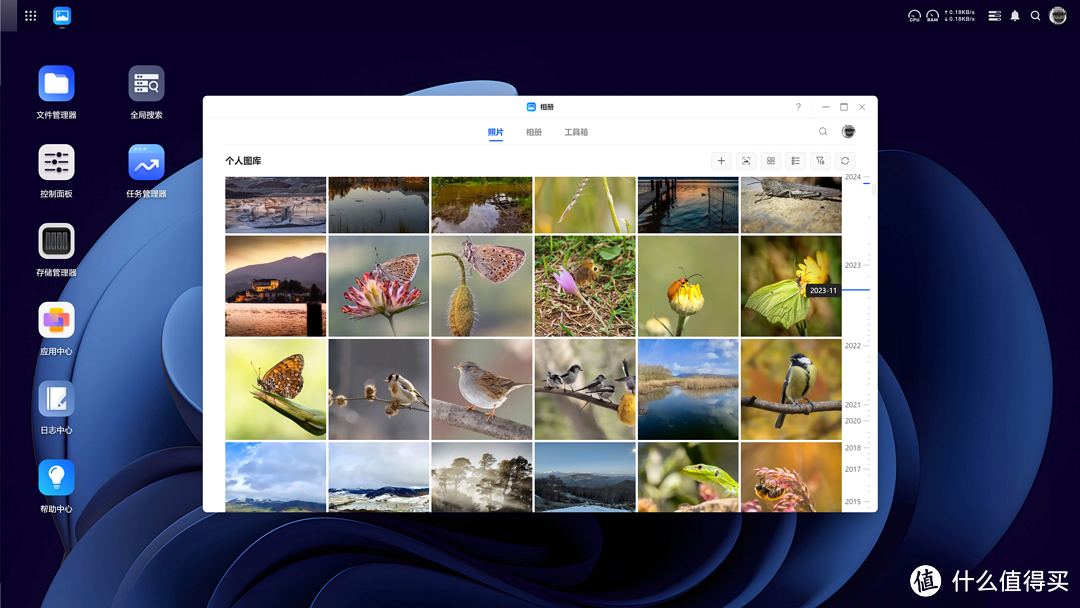Open the butterfly on pink flower photo
Image resolution: width=1080 pixels, height=608 pixels.
[379, 286]
